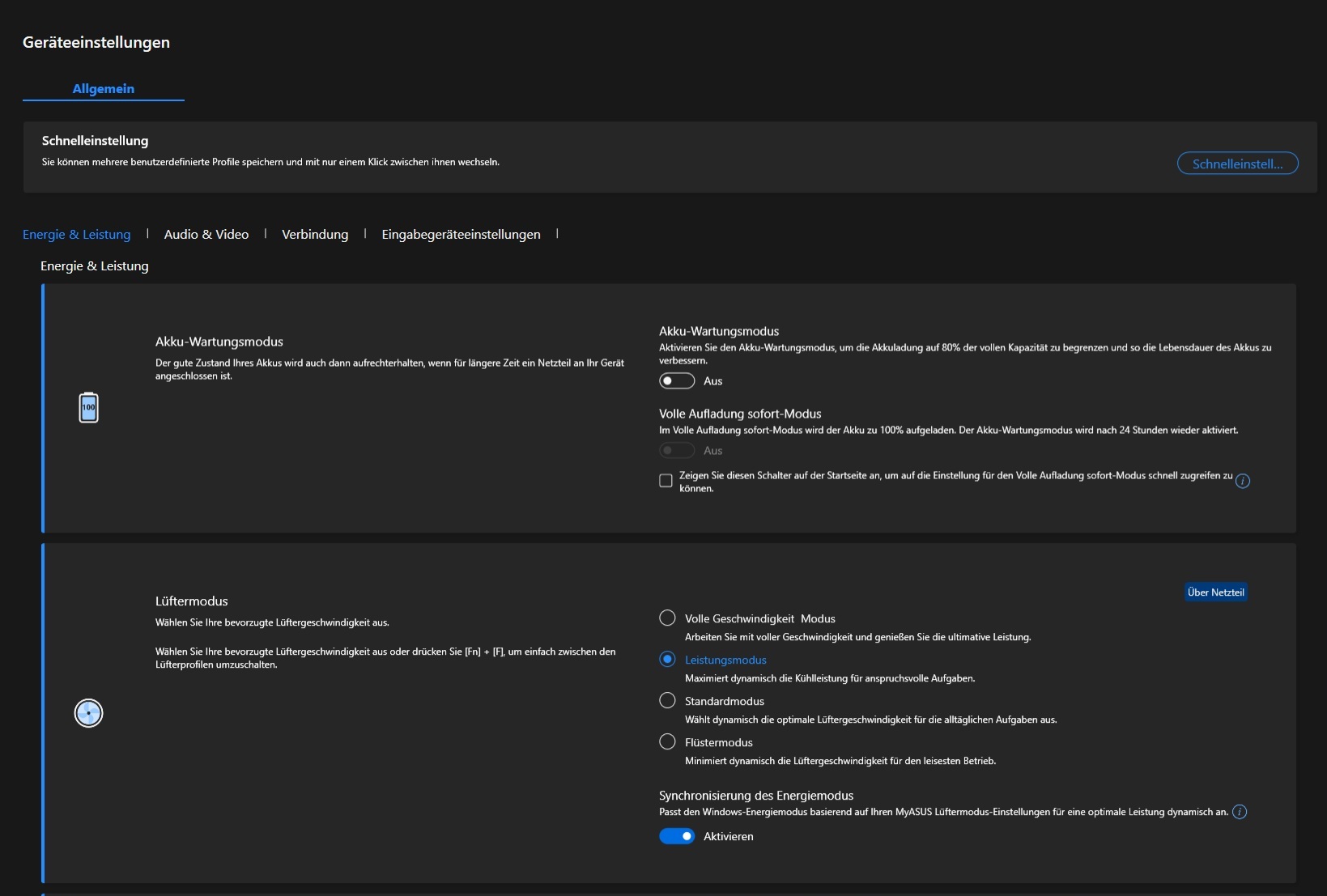1327x896 pixels.
Task: Click the Geräteeinstellungen page heading
Action: 96,43
